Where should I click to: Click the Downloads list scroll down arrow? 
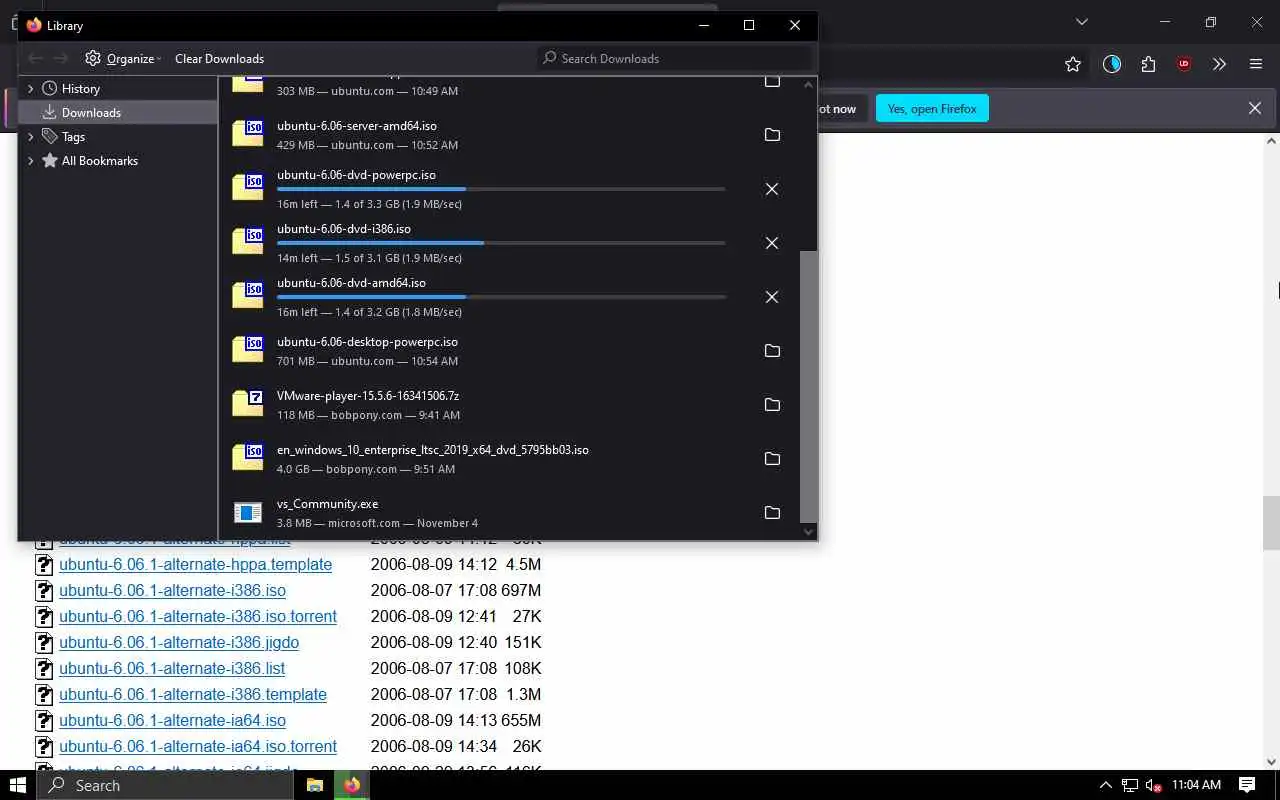click(809, 532)
